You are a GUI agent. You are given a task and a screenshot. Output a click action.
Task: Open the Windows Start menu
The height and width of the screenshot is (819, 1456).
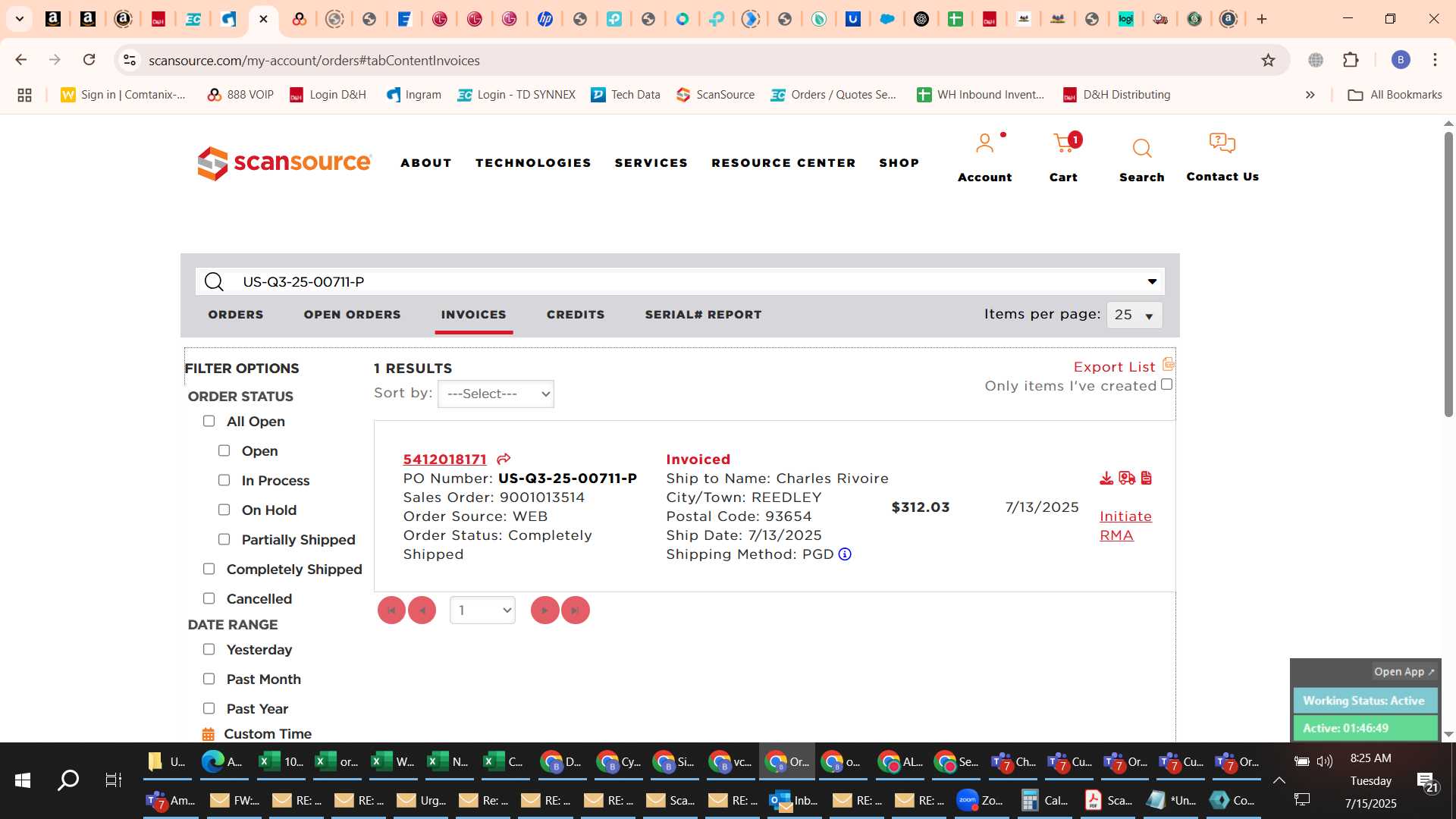coord(23,780)
